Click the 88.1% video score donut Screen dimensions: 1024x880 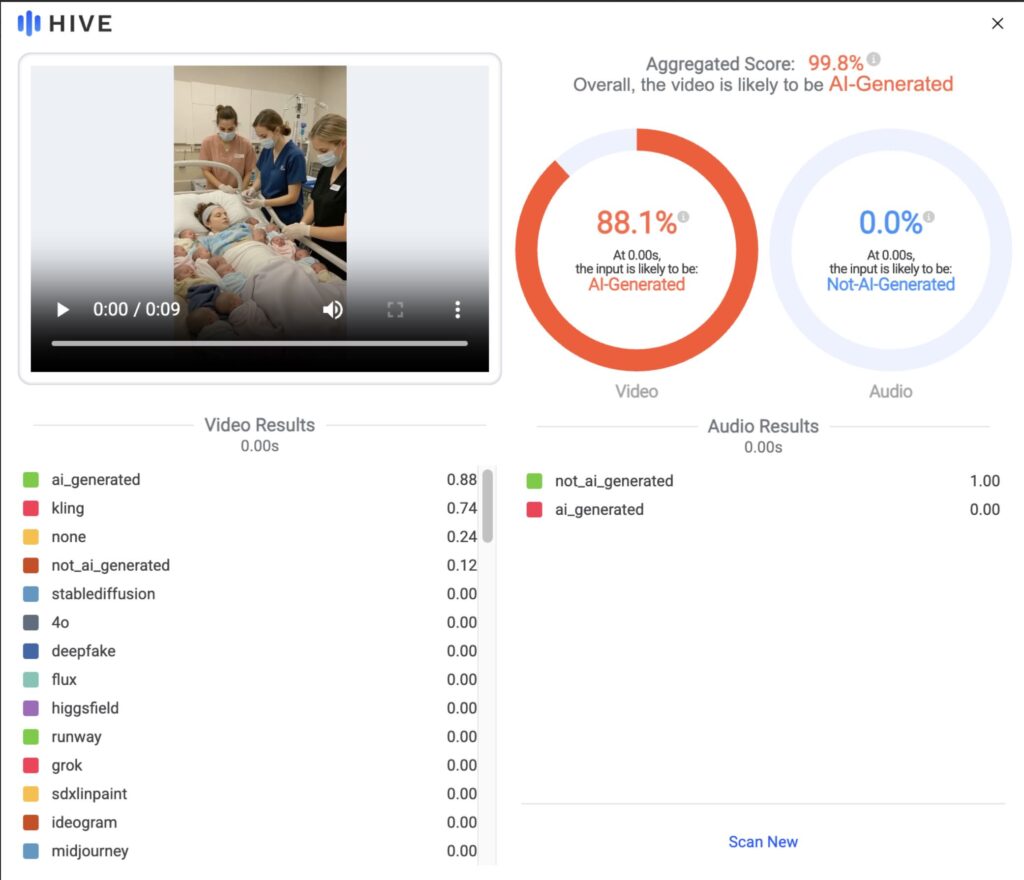(x=637, y=250)
